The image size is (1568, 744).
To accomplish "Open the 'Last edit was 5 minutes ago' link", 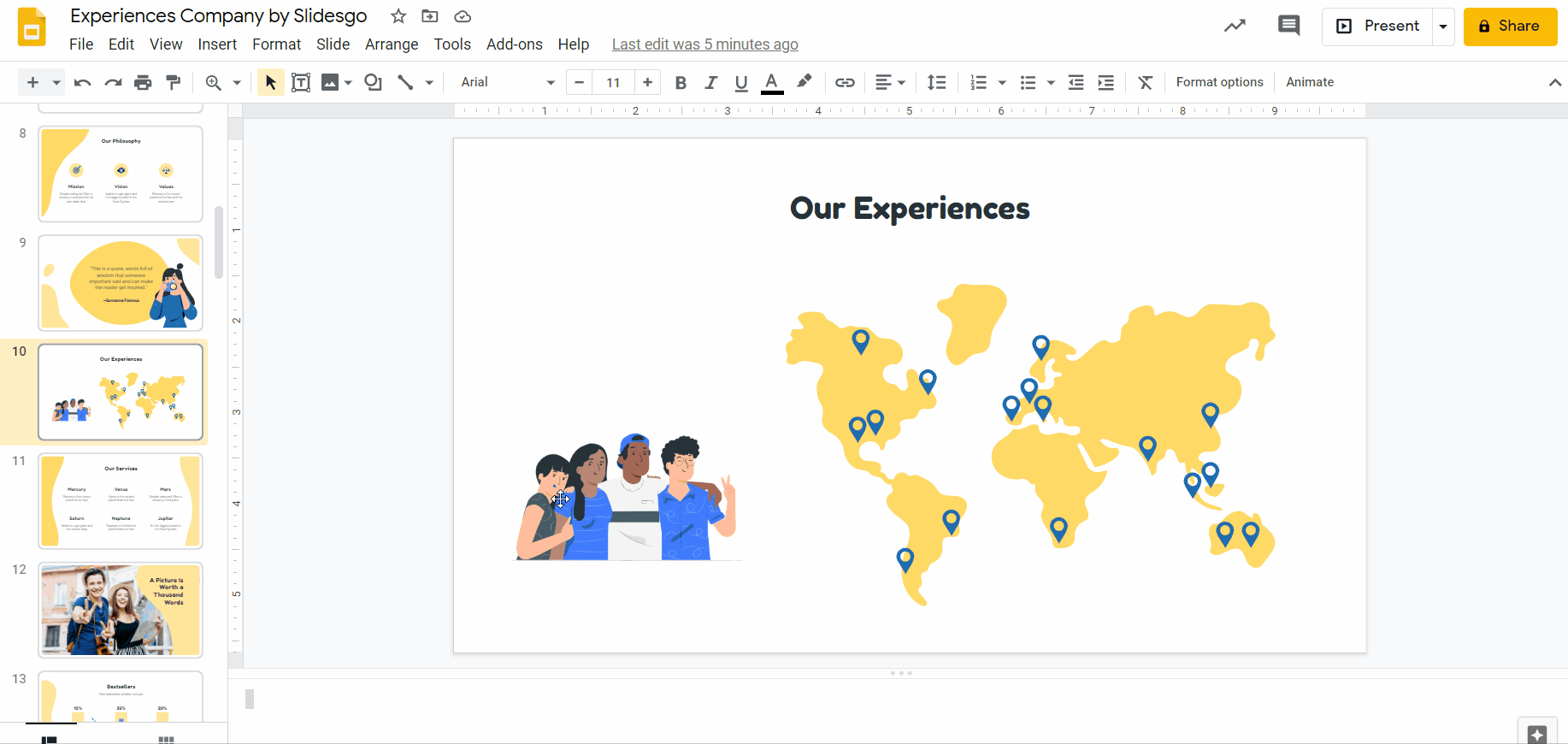I will tap(705, 44).
